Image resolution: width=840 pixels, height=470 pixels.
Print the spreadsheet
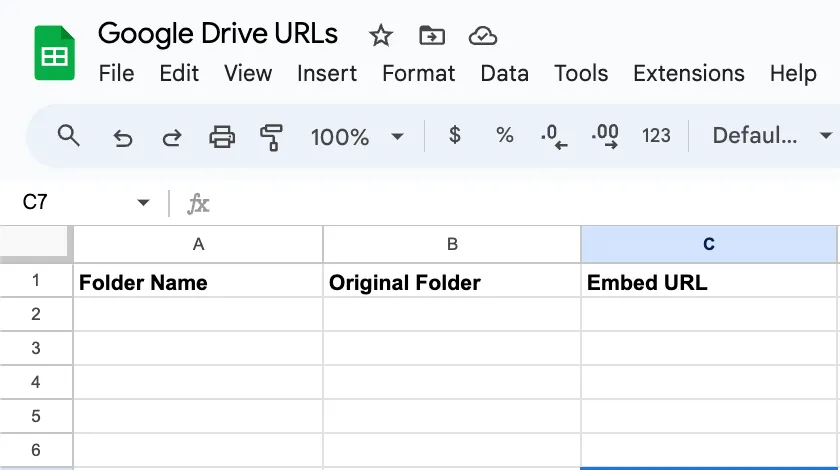click(222, 136)
